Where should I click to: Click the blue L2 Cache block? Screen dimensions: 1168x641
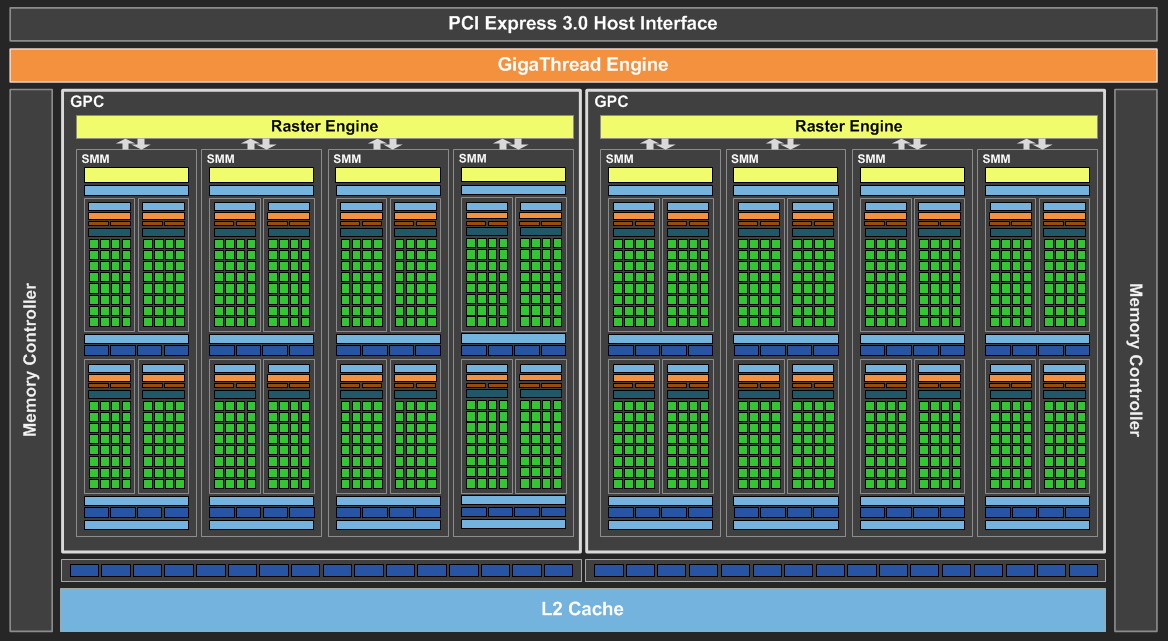pos(583,609)
